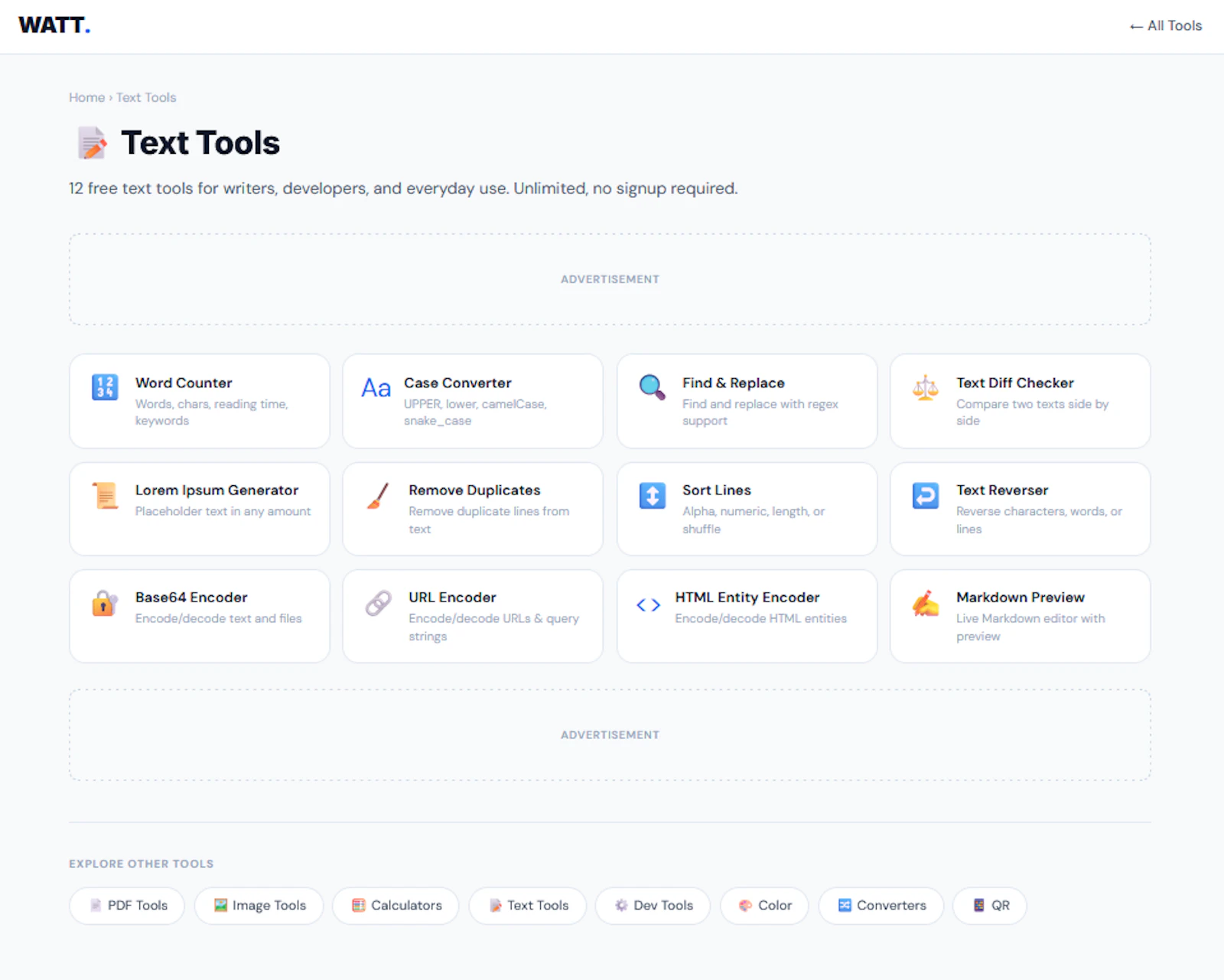
Task: Click the Color palette icon
Action: pos(746,906)
